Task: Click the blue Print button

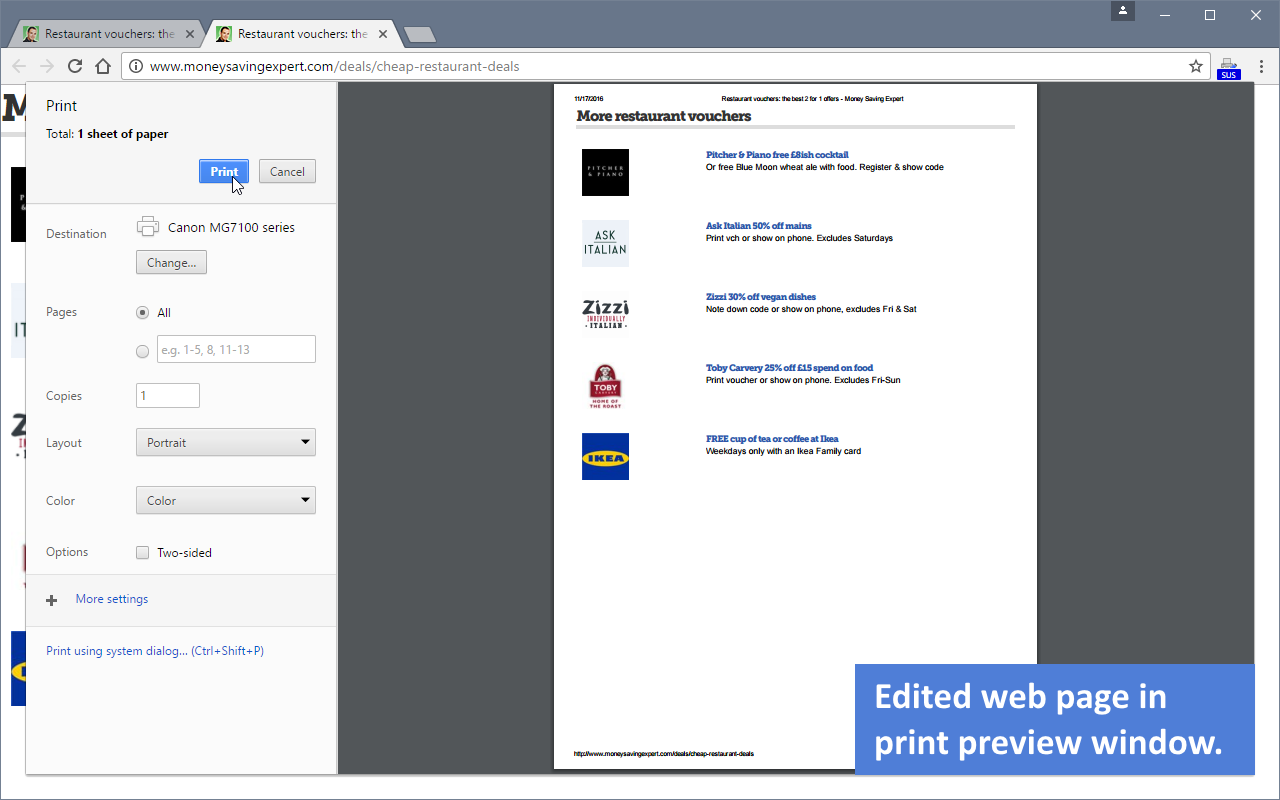Action: click(224, 171)
